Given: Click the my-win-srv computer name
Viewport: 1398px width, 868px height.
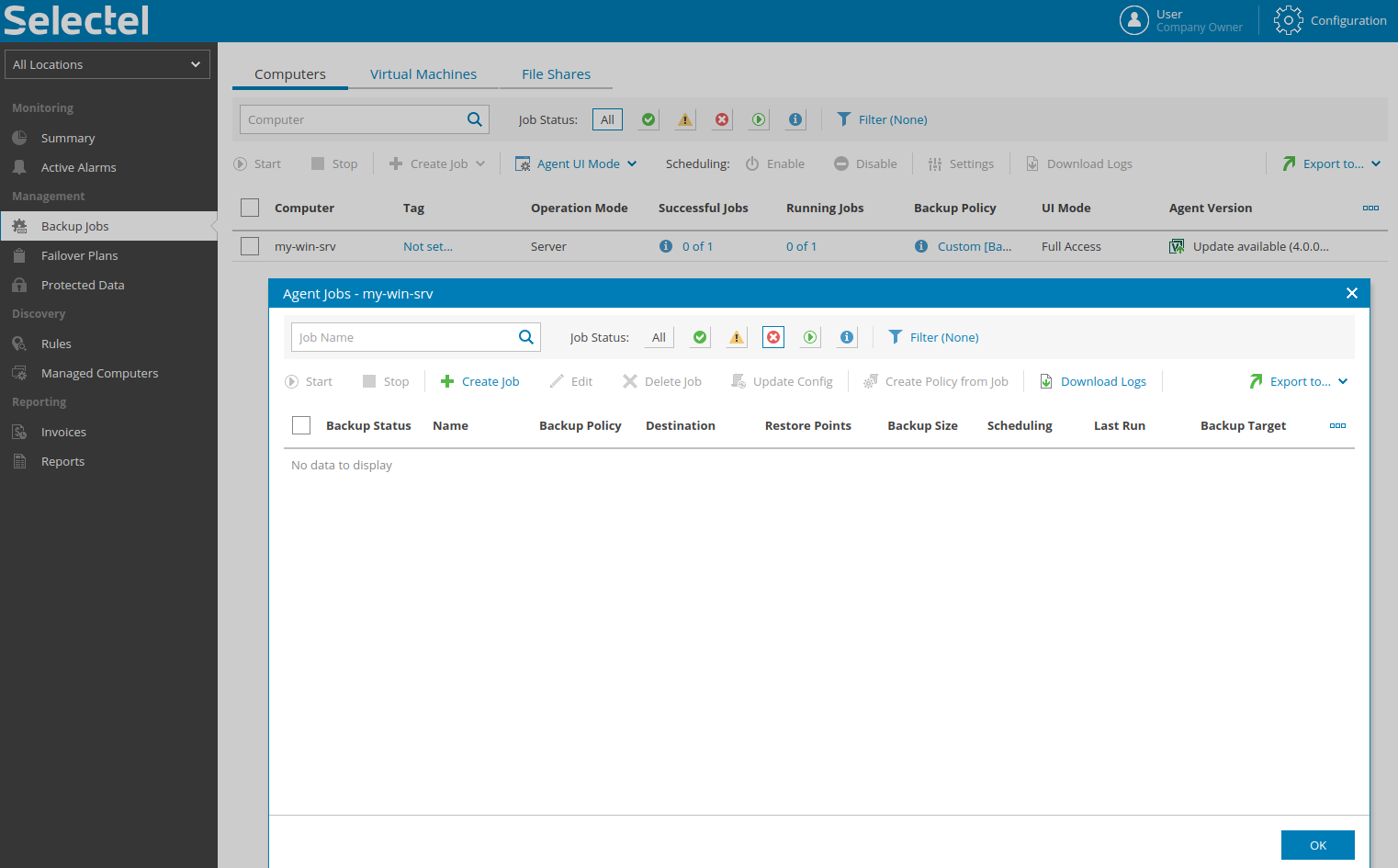Looking at the screenshot, I should 305,246.
